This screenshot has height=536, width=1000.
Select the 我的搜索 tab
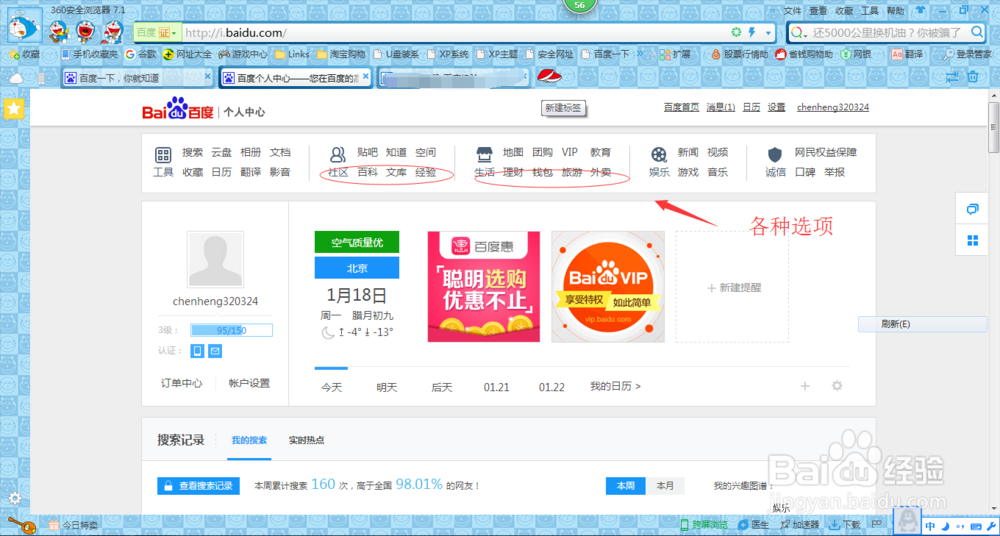249,440
